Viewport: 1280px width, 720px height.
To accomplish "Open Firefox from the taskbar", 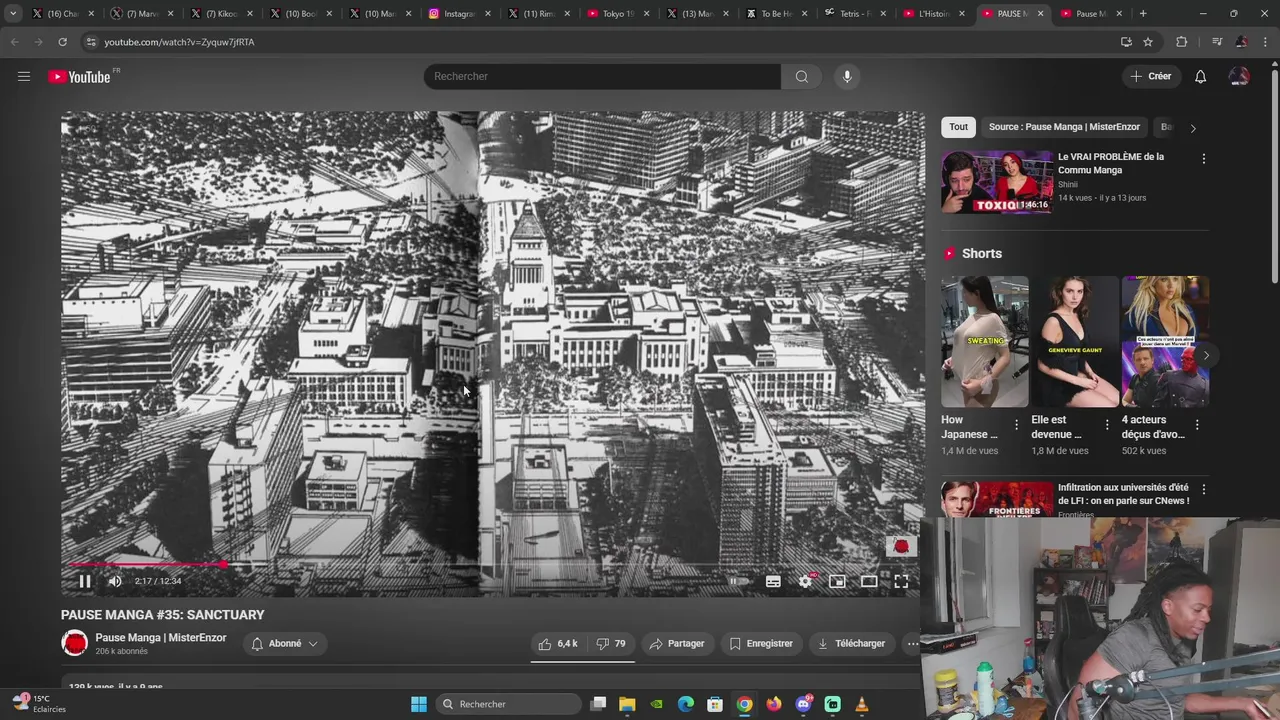I will point(774,704).
